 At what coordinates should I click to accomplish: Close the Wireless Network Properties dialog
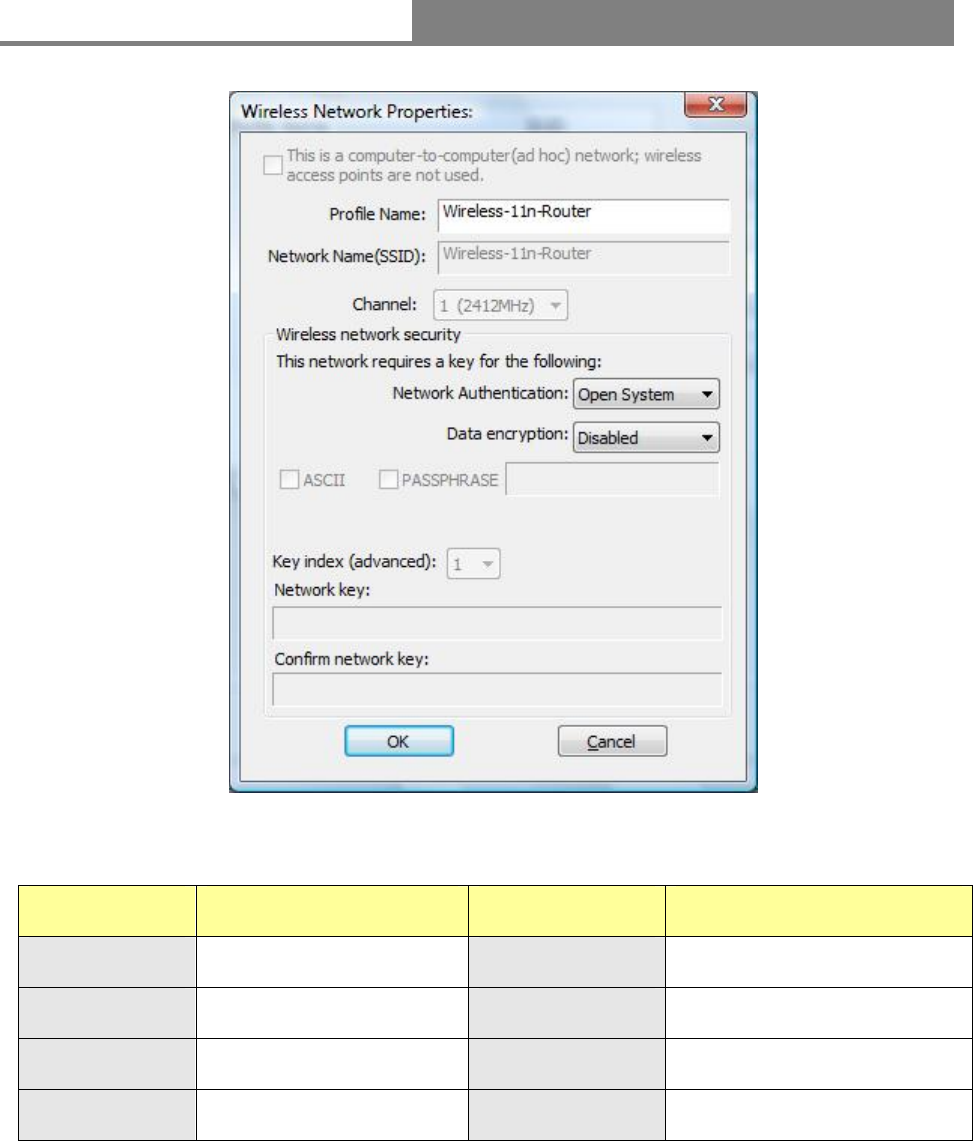tap(715, 104)
